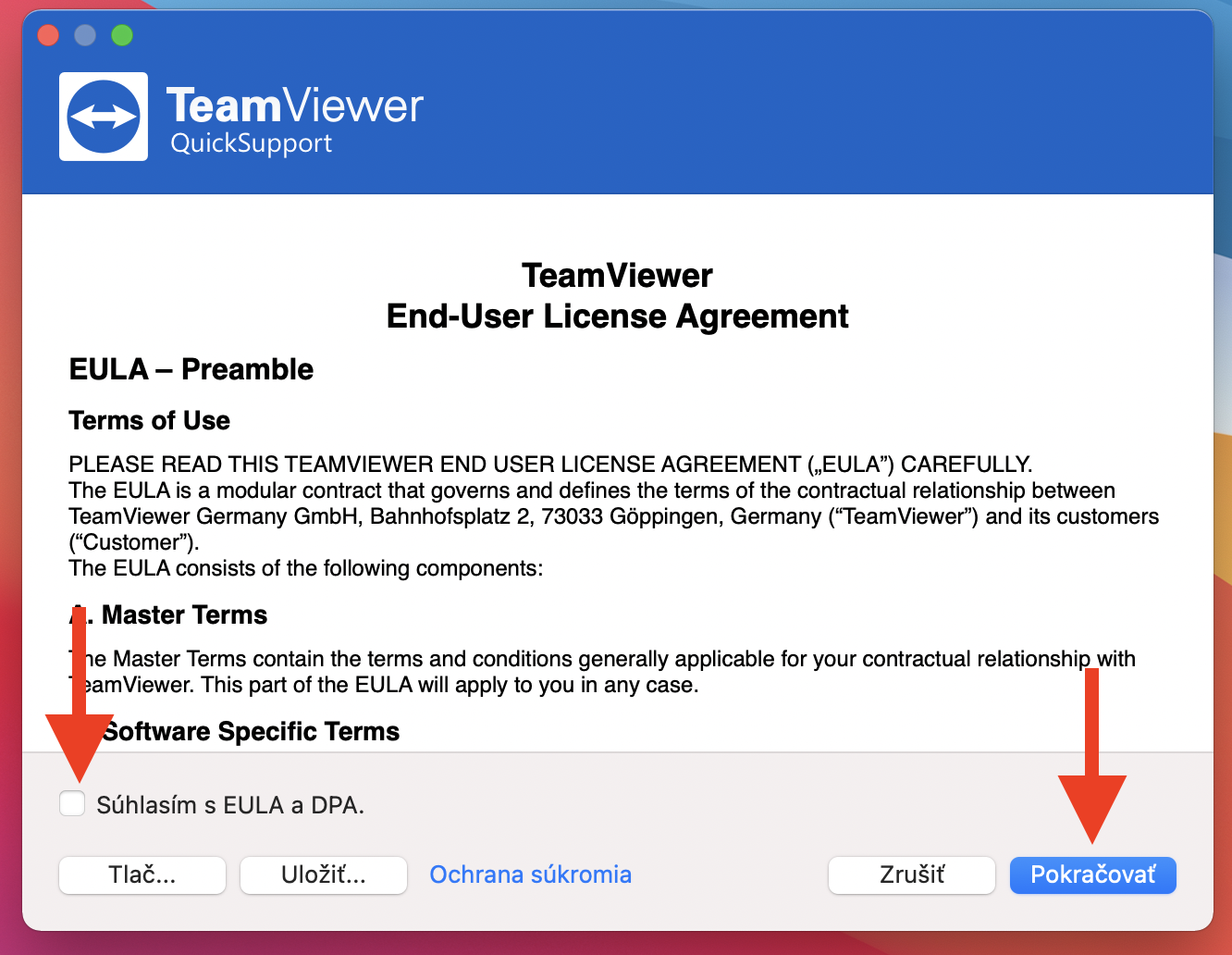Click the green full-screen window button
The width and height of the screenshot is (1232, 955).
point(122,35)
